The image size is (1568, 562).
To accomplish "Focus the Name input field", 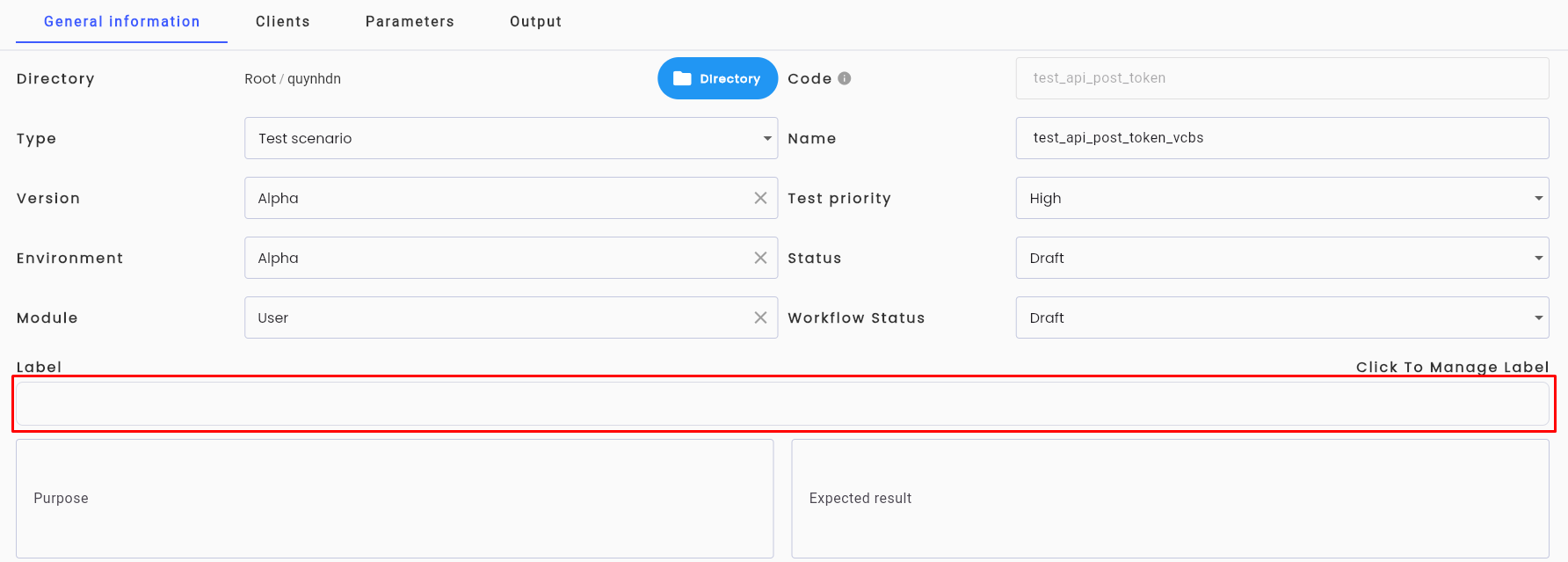I will [1282, 138].
